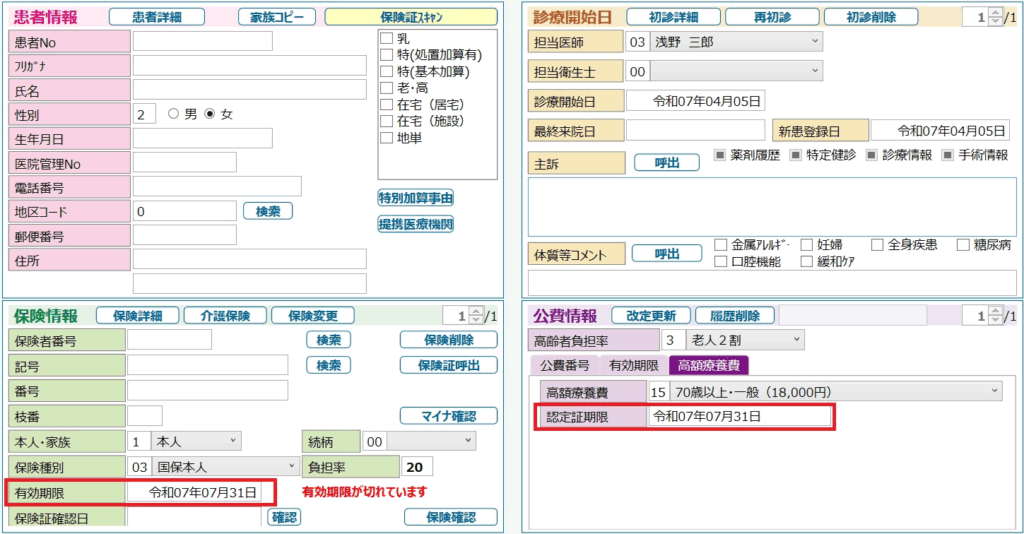Tick the 糖尿病 checkbox
Image resolution: width=1024 pixels, height=534 pixels.
point(964,245)
